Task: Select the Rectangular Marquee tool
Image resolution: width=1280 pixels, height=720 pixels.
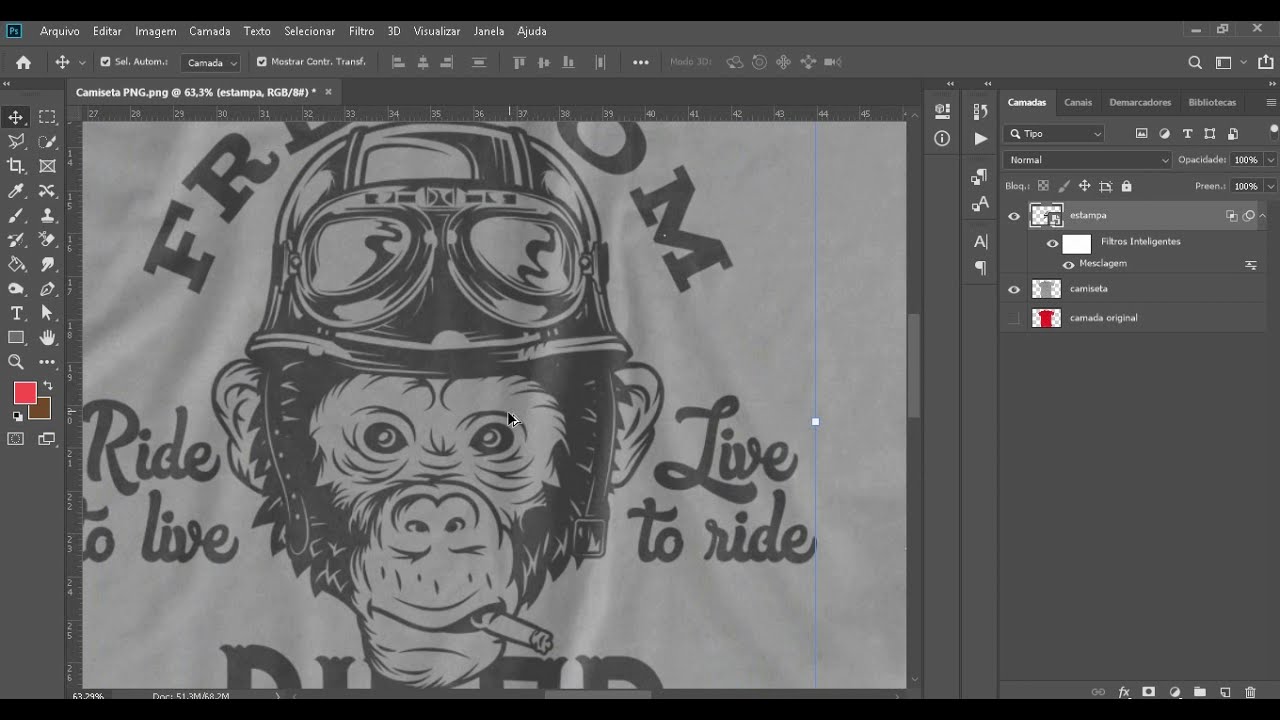Action: [x=47, y=118]
